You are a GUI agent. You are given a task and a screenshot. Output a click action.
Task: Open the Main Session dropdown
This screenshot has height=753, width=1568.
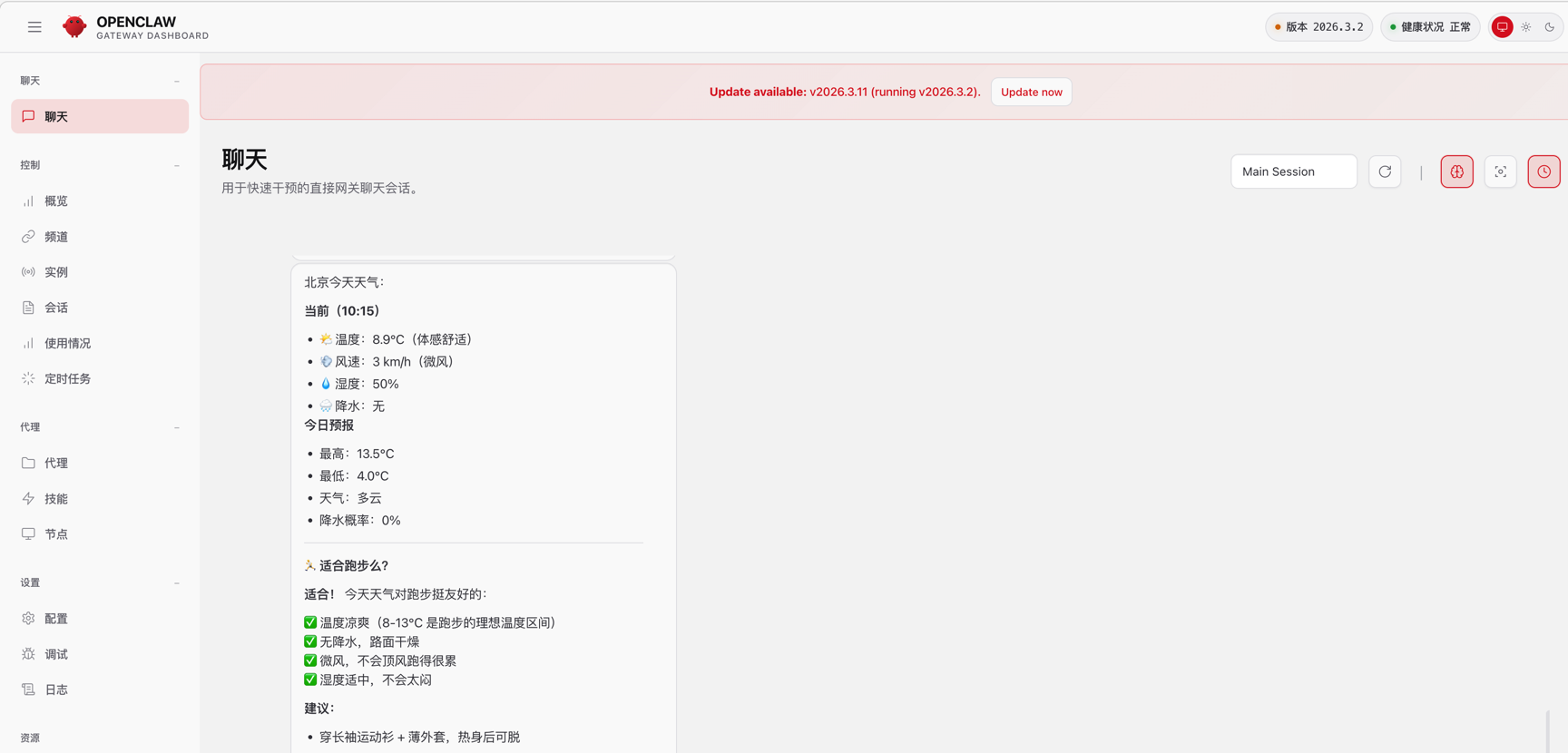(x=1293, y=171)
